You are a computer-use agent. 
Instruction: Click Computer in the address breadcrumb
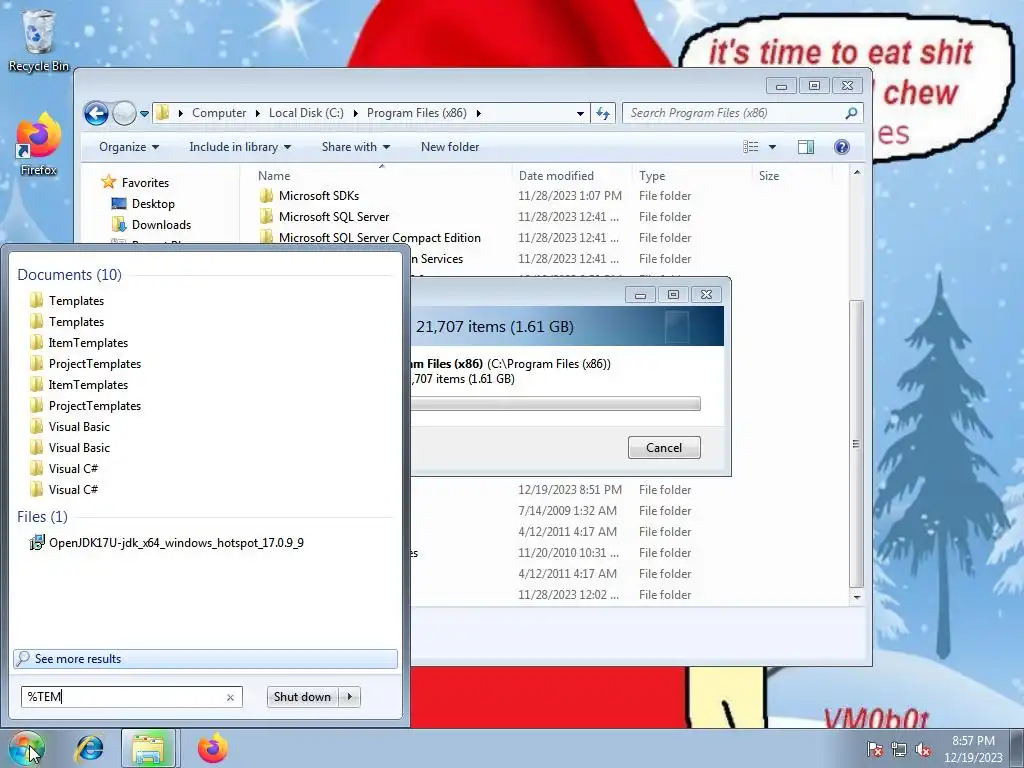pos(219,113)
